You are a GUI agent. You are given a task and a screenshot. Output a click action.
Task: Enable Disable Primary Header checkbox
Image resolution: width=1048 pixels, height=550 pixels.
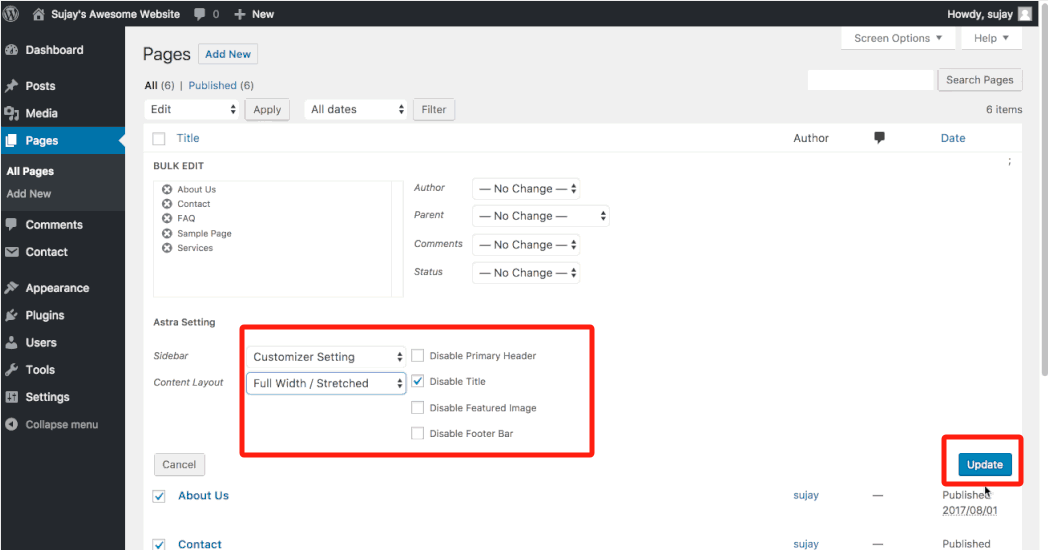point(418,356)
